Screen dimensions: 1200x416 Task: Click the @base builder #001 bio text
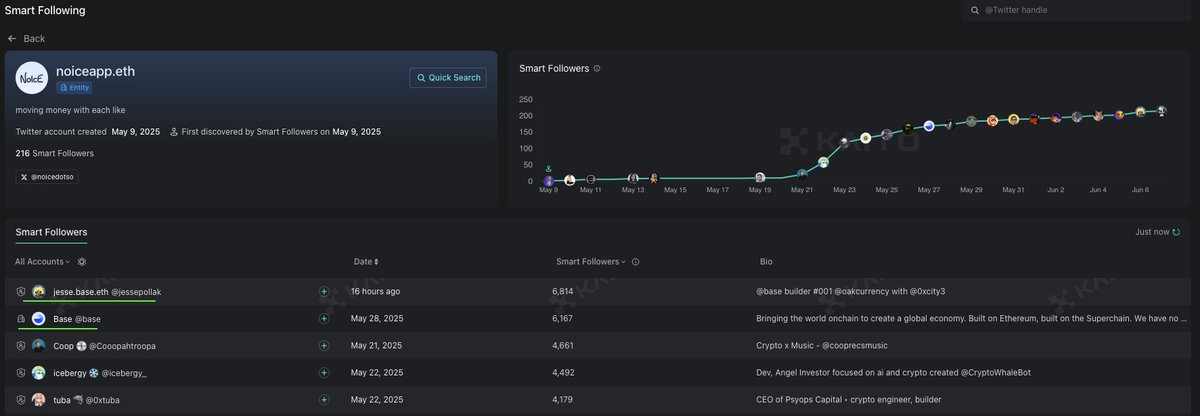pos(851,291)
